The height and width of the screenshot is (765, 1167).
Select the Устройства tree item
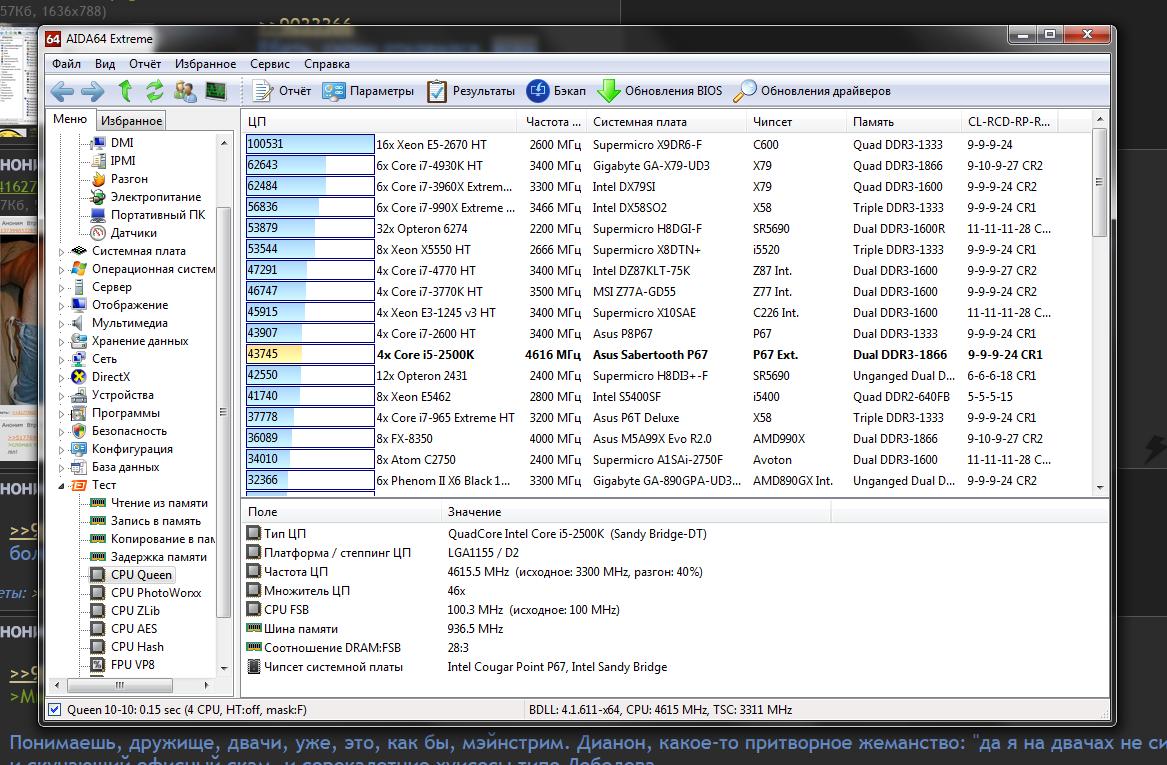[123, 394]
